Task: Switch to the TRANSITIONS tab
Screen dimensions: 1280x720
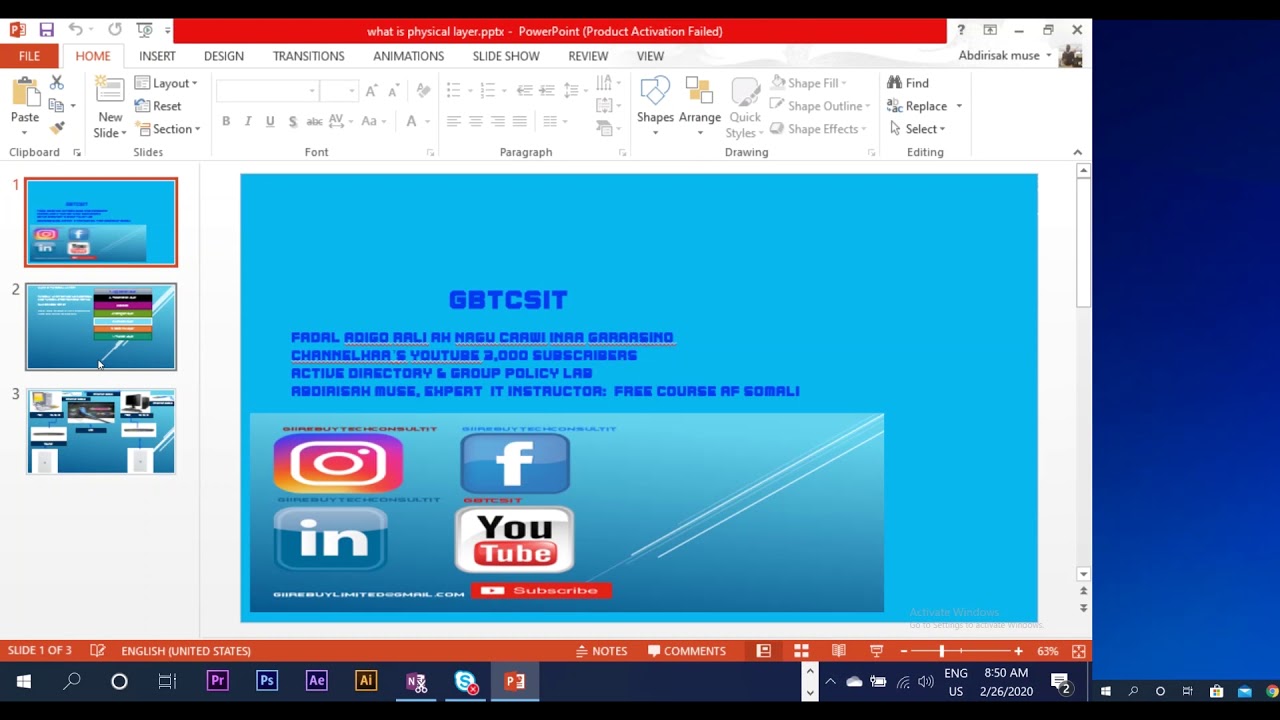Action: (x=309, y=56)
